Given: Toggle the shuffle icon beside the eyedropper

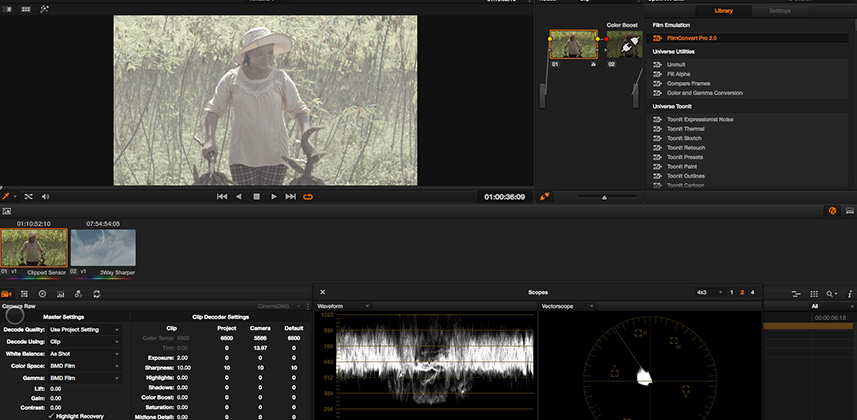Looking at the screenshot, I should click(28, 196).
